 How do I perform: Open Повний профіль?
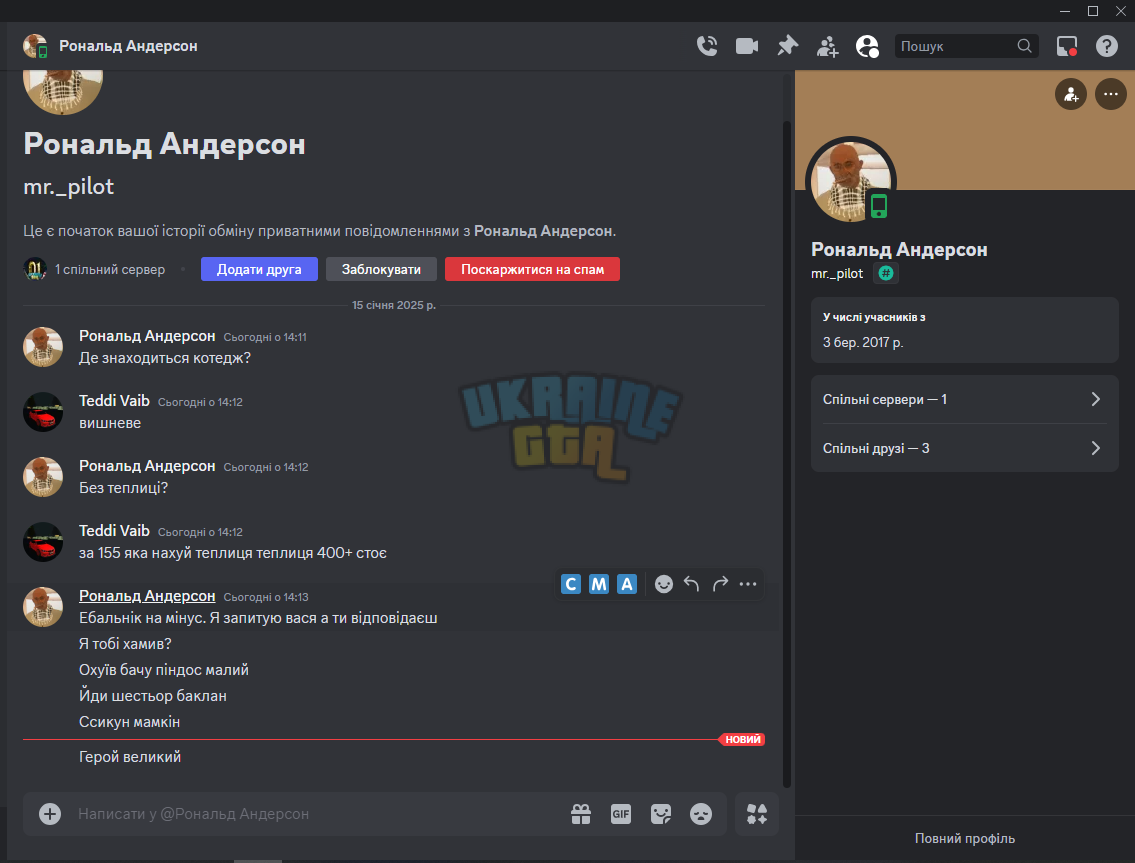pyautogui.click(x=964, y=838)
